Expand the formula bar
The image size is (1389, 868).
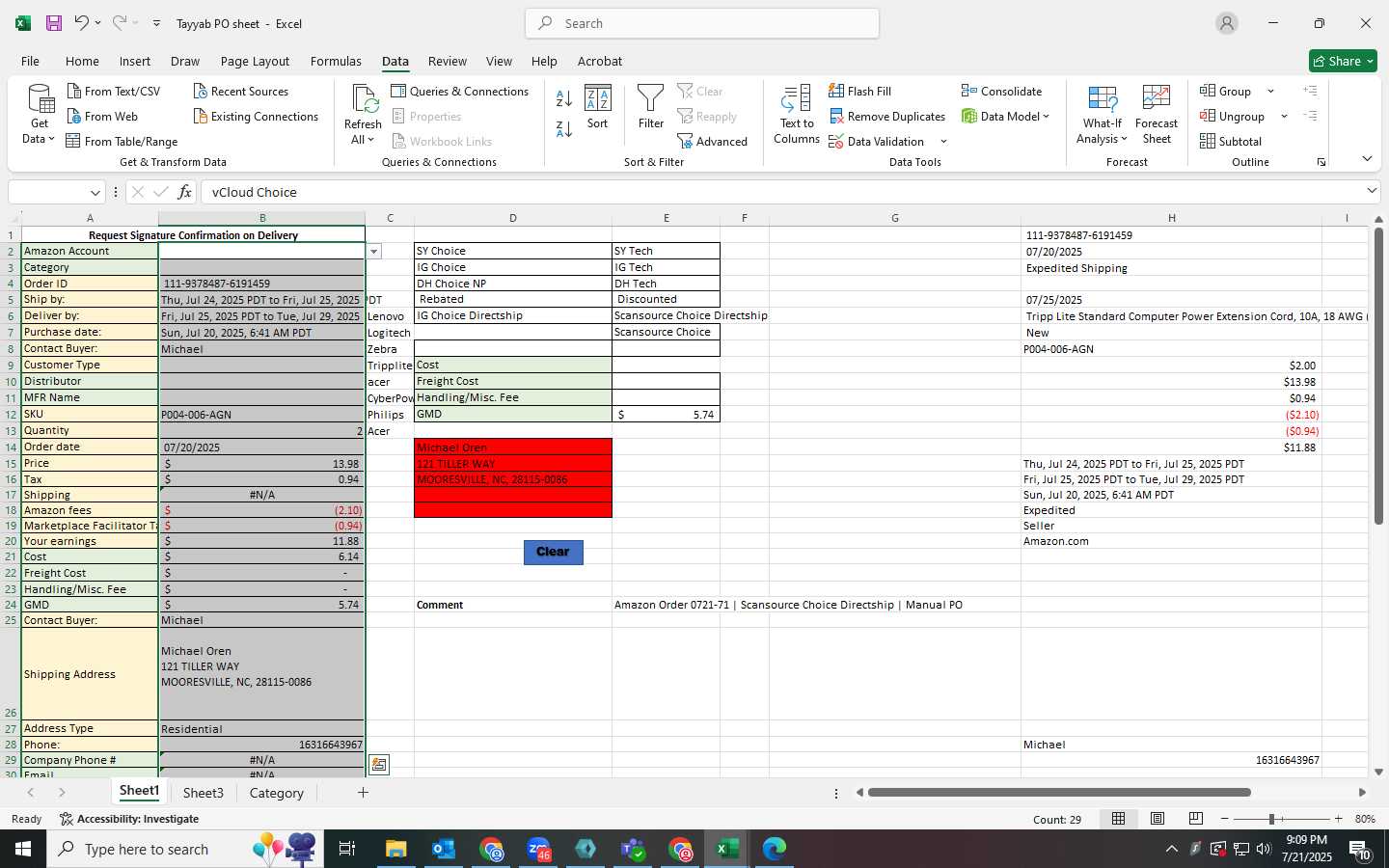[x=1372, y=191]
